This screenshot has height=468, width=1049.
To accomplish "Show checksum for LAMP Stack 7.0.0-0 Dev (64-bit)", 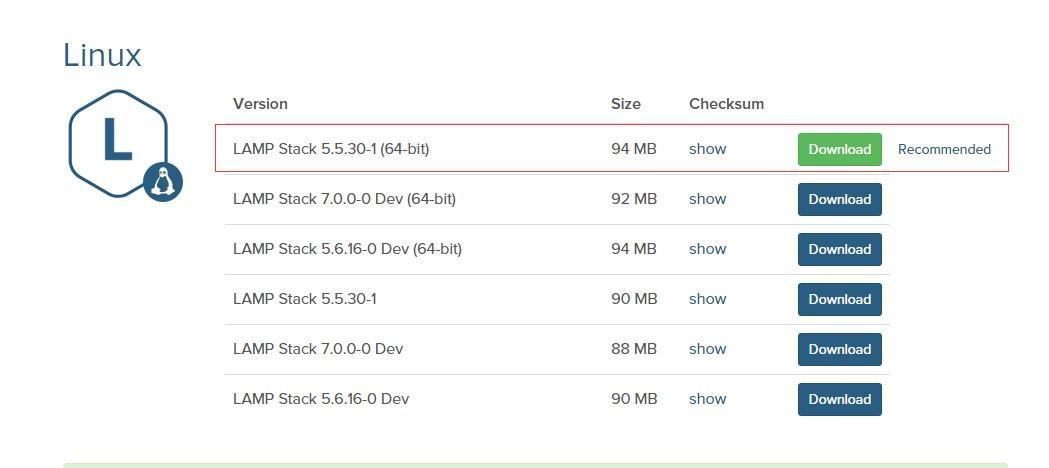I will (x=707, y=199).
